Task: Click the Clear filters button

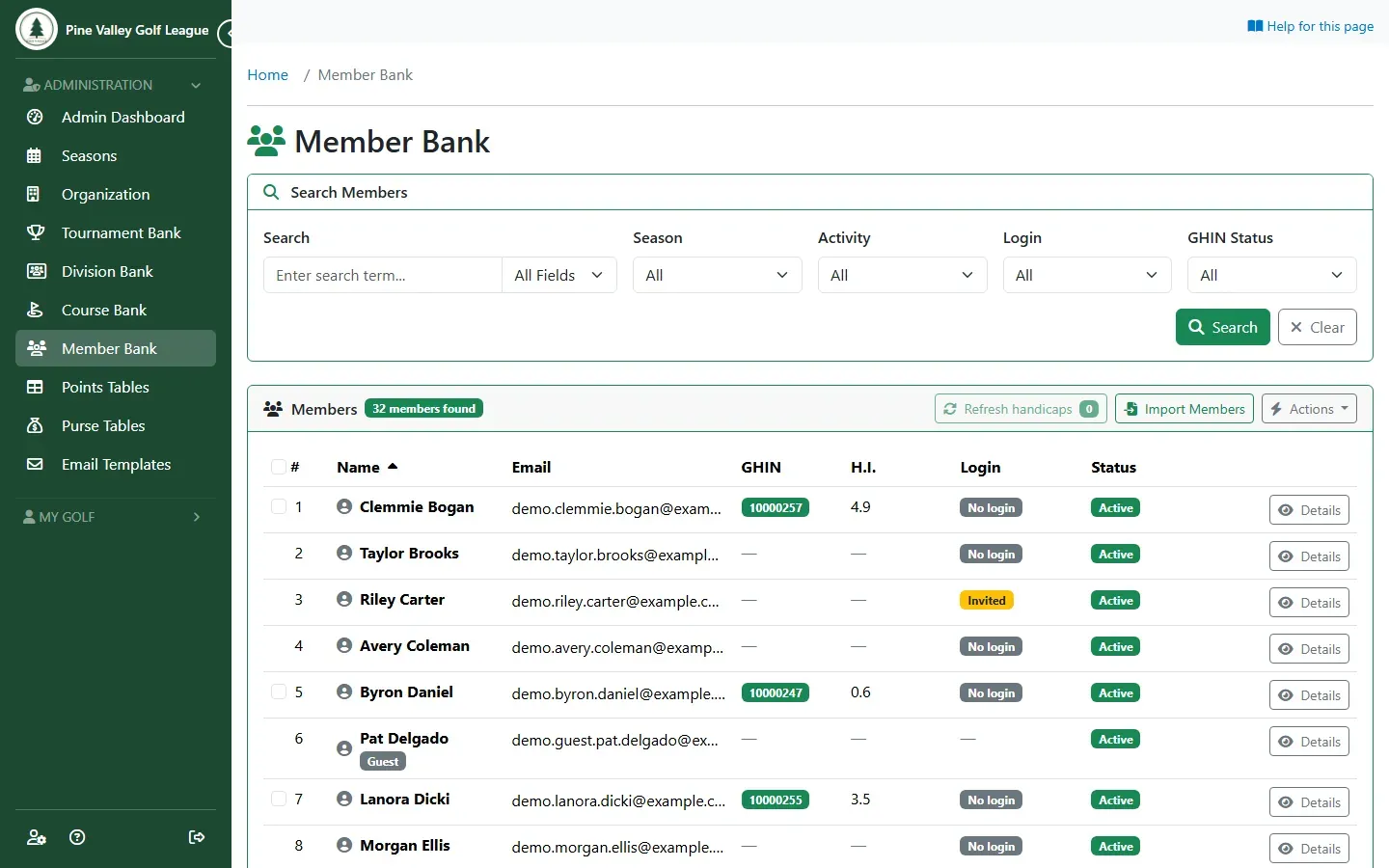Action: click(x=1318, y=327)
